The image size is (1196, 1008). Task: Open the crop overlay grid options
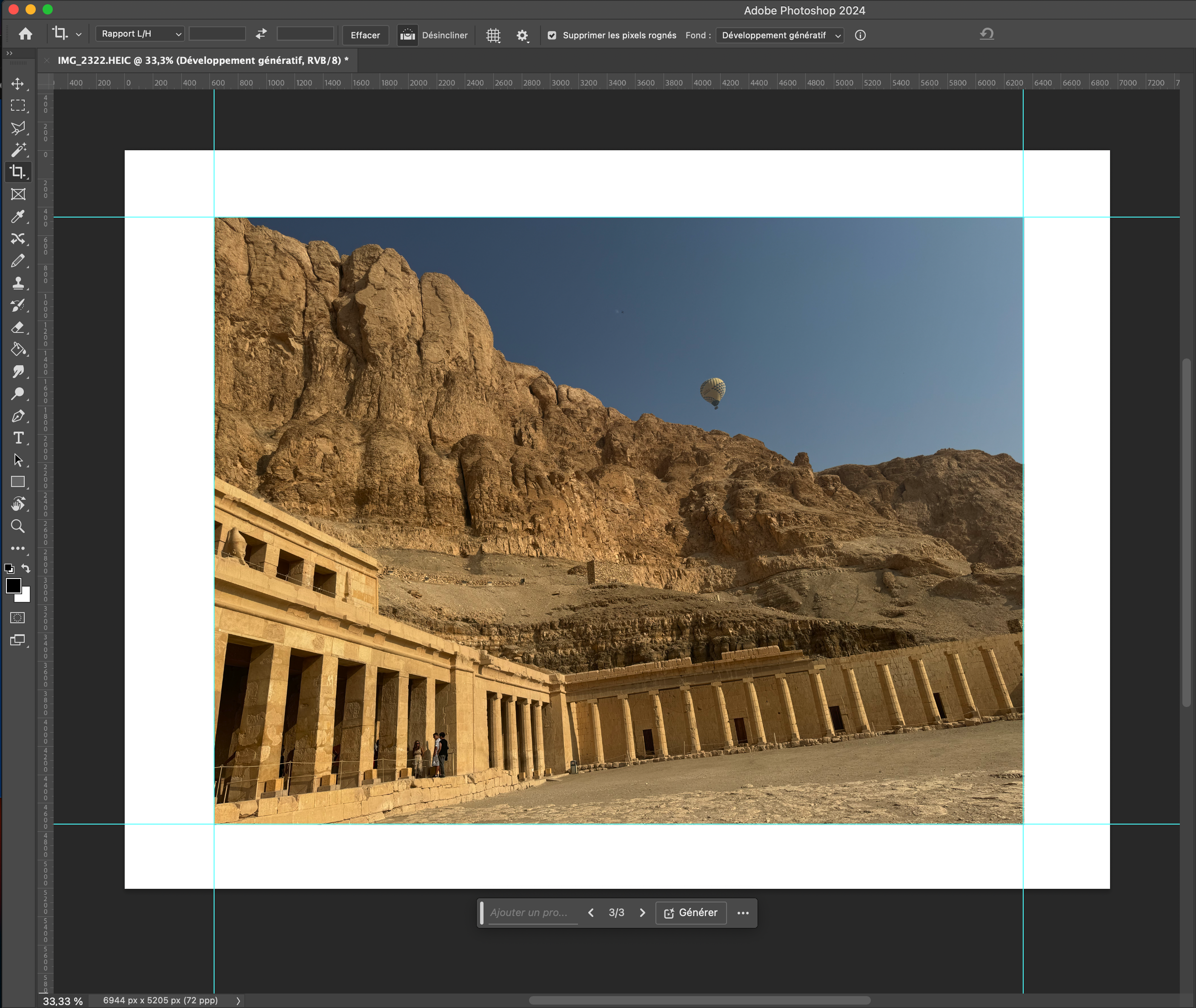(x=493, y=35)
